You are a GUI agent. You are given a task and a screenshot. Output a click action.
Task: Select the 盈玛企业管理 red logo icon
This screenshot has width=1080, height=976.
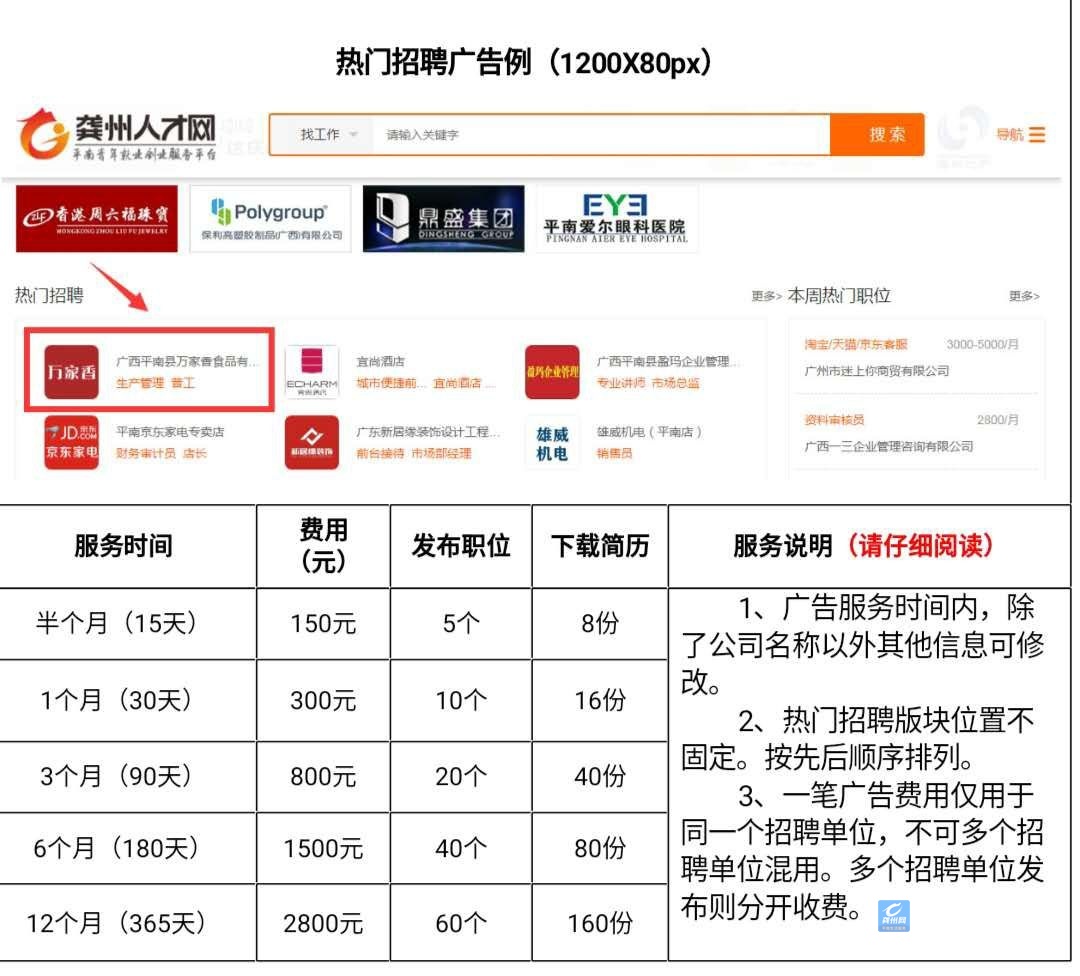click(x=552, y=372)
